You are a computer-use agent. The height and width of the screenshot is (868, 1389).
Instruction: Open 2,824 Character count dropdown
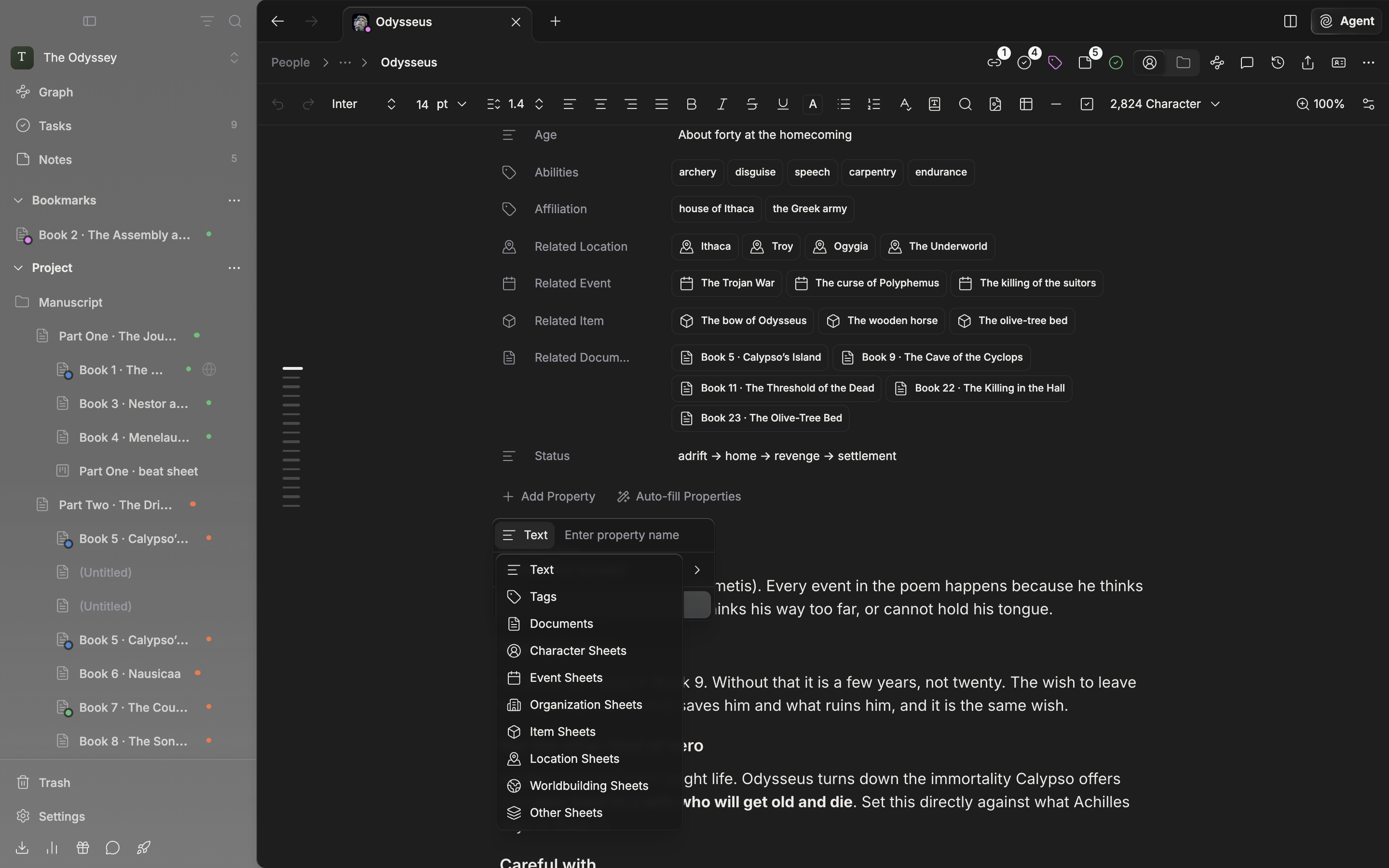pos(1165,104)
